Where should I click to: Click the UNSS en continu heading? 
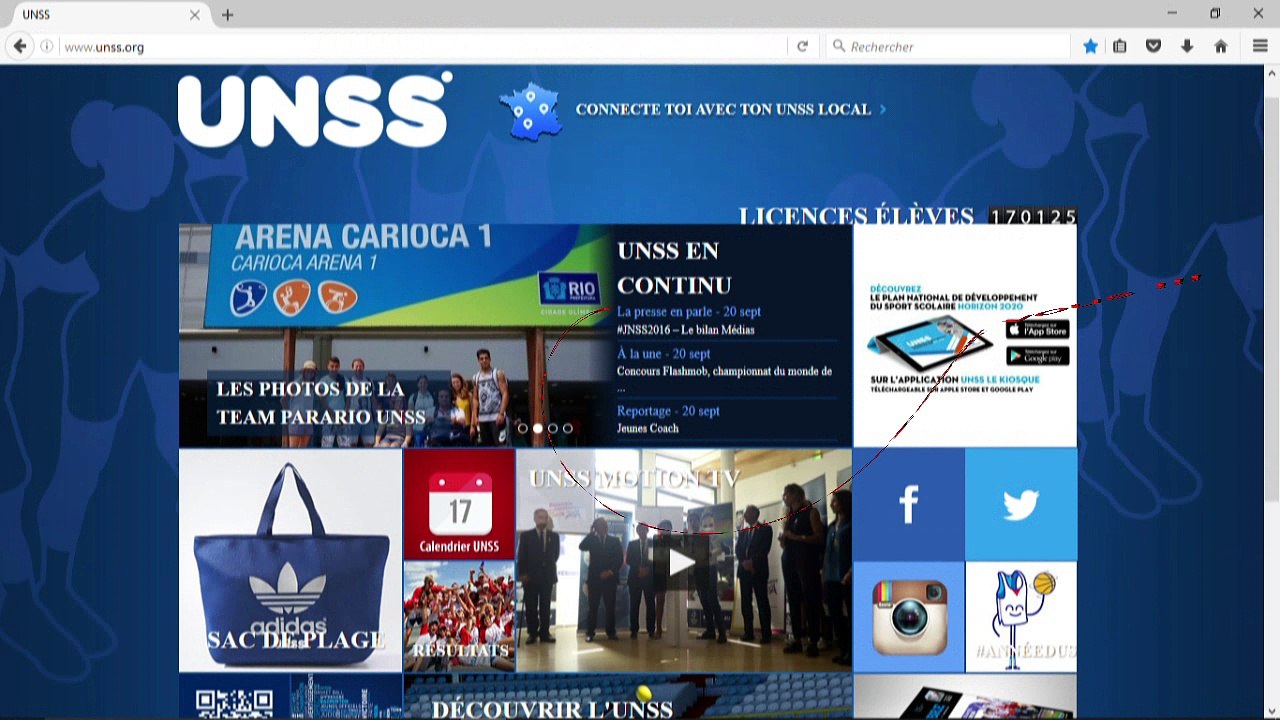pos(674,268)
